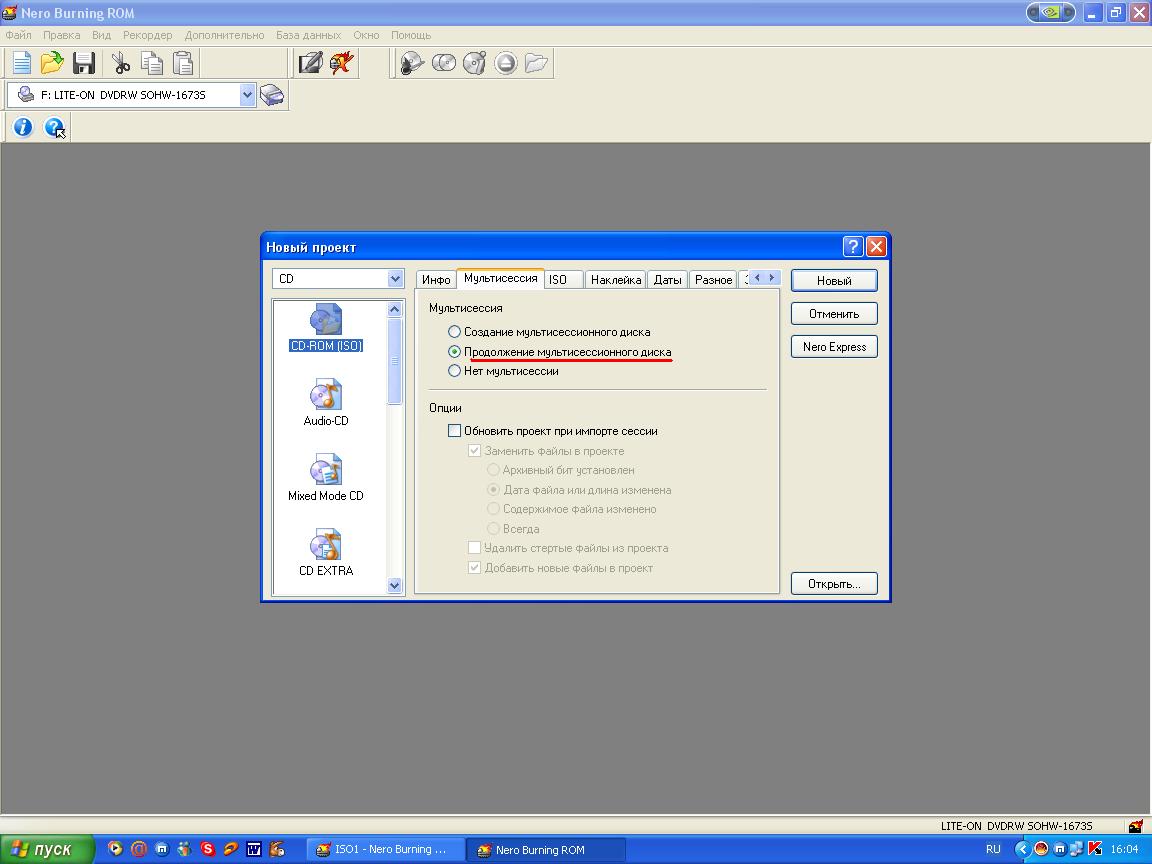Select the CD EXTRA project type

326,552
